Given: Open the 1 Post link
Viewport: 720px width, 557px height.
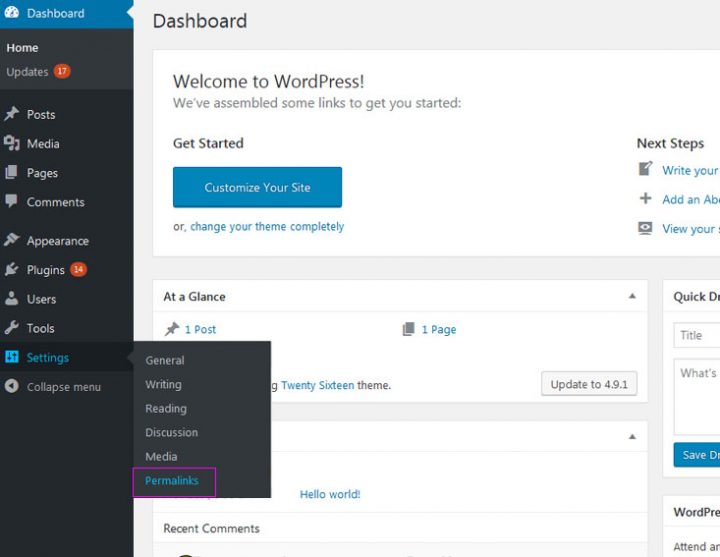Looking at the screenshot, I should pos(200,330).
